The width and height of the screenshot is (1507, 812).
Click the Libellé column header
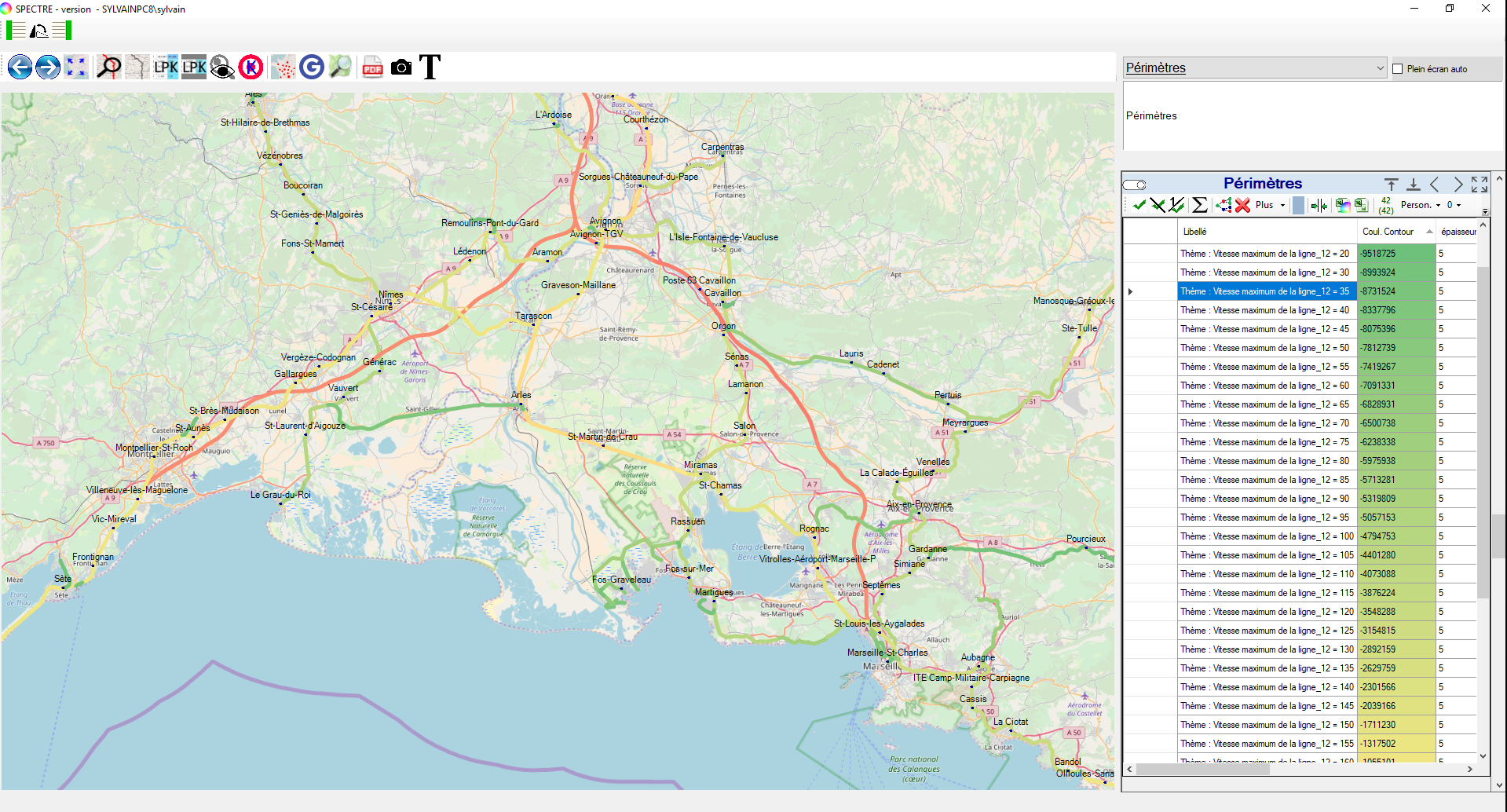coord(1195,232)
